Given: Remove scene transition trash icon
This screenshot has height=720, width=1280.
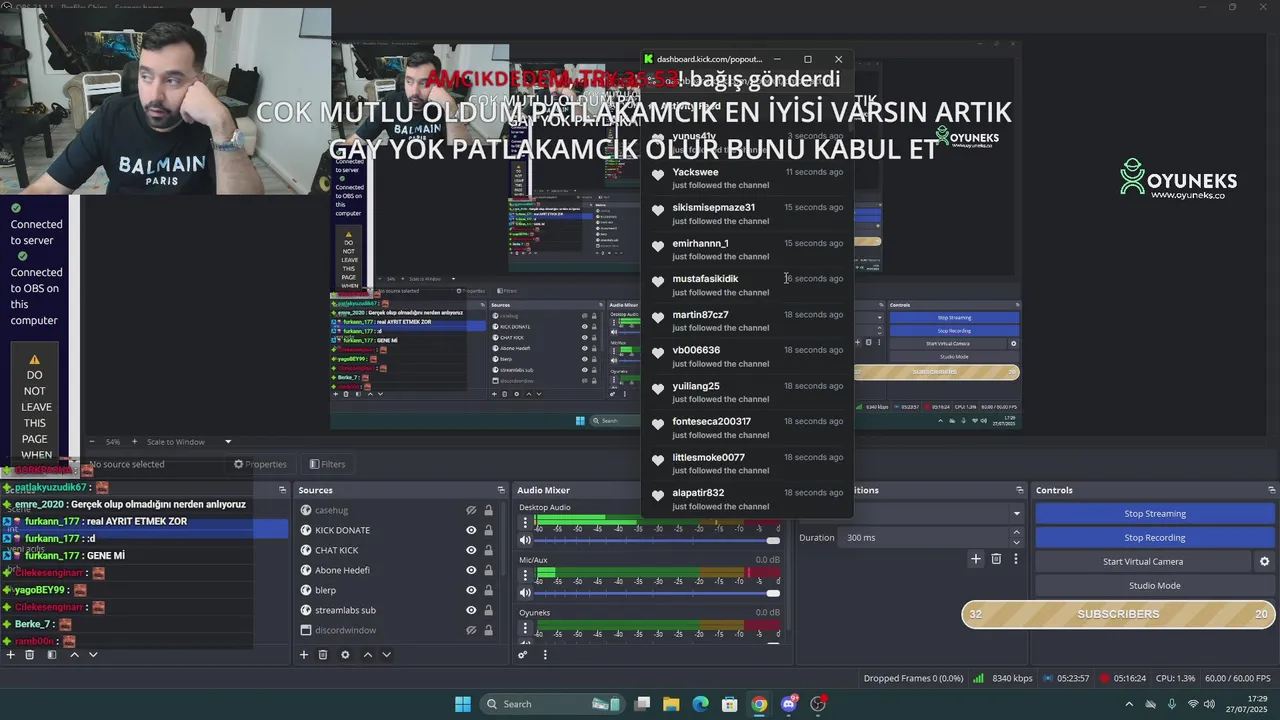Looking at the screenshot, I should click(x=996, y=559).
